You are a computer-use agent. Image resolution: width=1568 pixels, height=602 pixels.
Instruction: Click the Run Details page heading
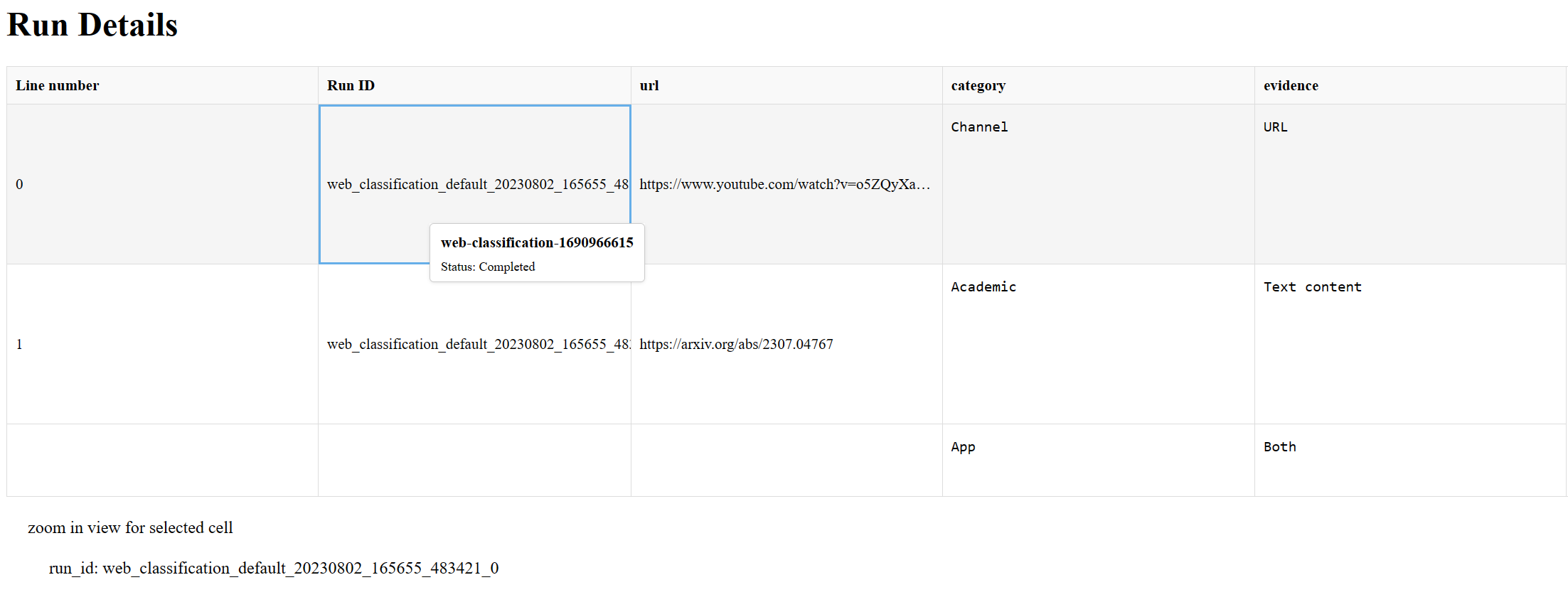[92, 25]
